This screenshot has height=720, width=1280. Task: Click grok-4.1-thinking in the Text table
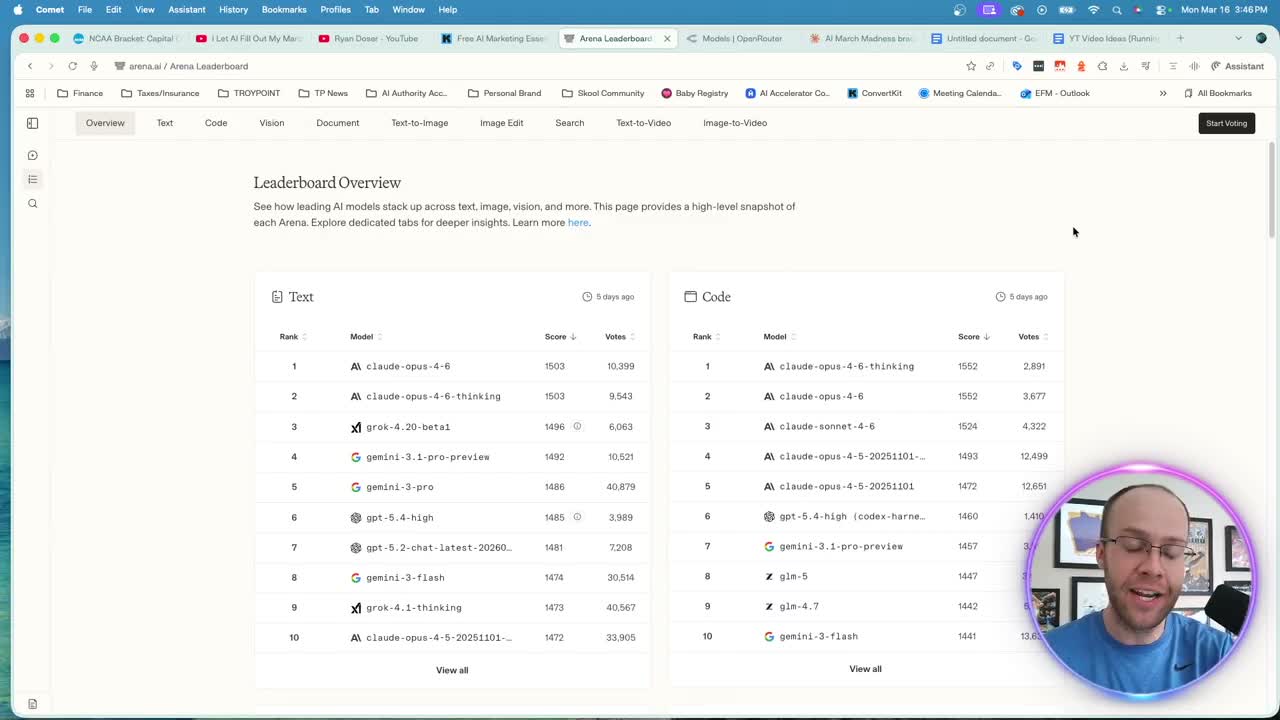414,607
